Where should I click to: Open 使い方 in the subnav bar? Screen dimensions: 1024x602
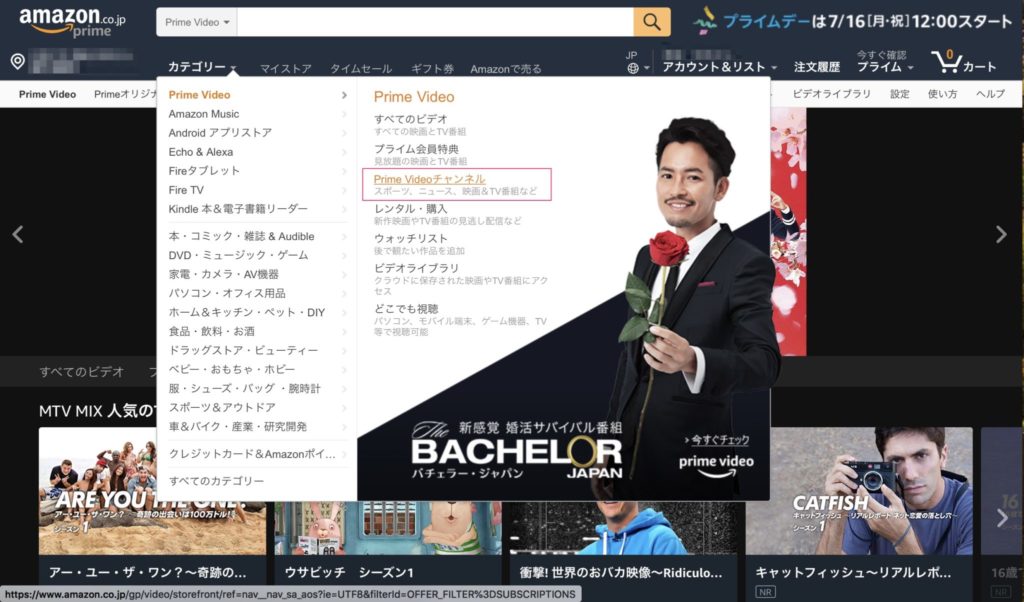[942, 94]
